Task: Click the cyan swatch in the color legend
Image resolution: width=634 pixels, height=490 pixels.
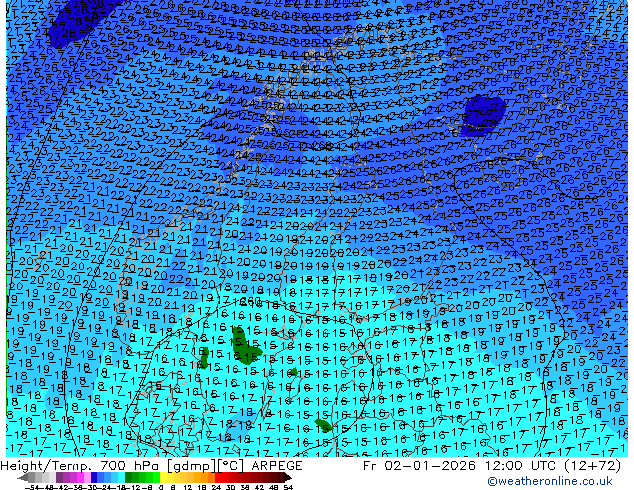Action: coord(121,478)
